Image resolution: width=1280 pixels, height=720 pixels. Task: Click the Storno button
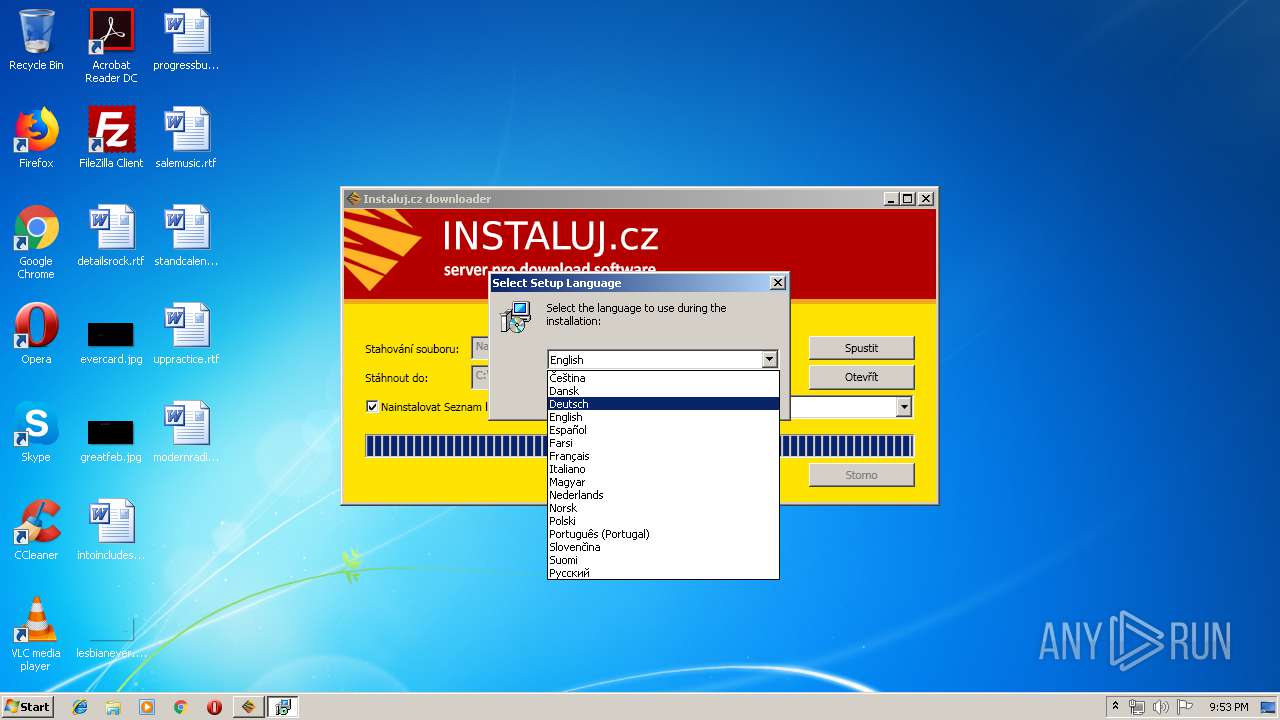(x=861, y=475)
